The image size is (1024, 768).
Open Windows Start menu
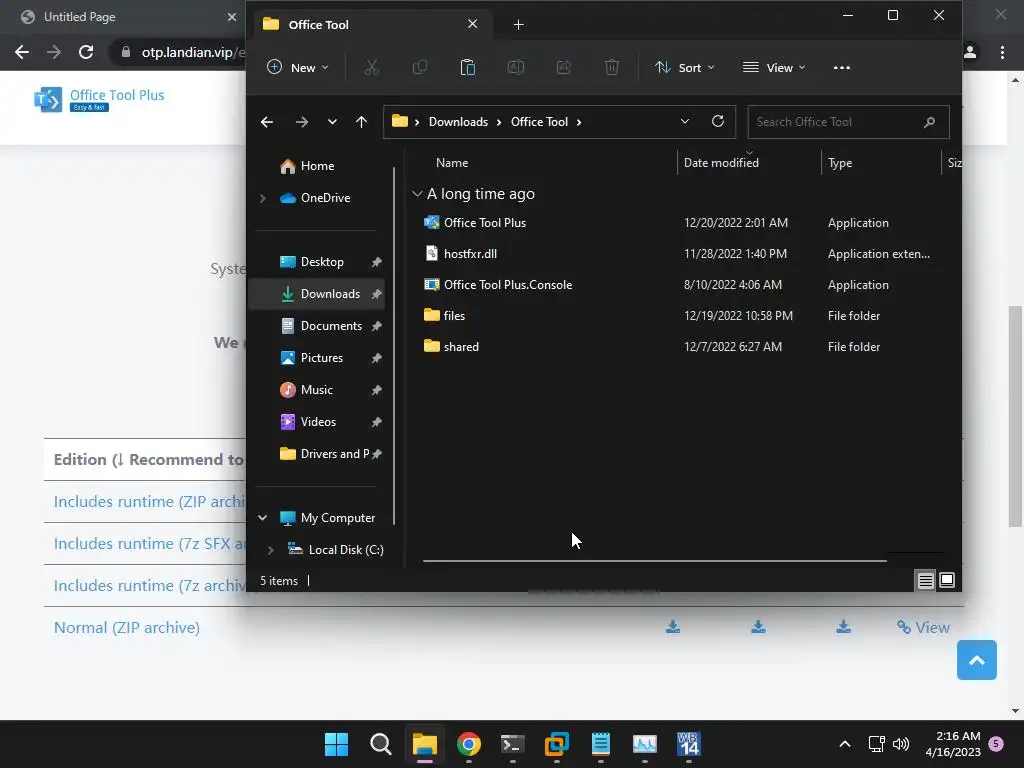pos(336,744)
